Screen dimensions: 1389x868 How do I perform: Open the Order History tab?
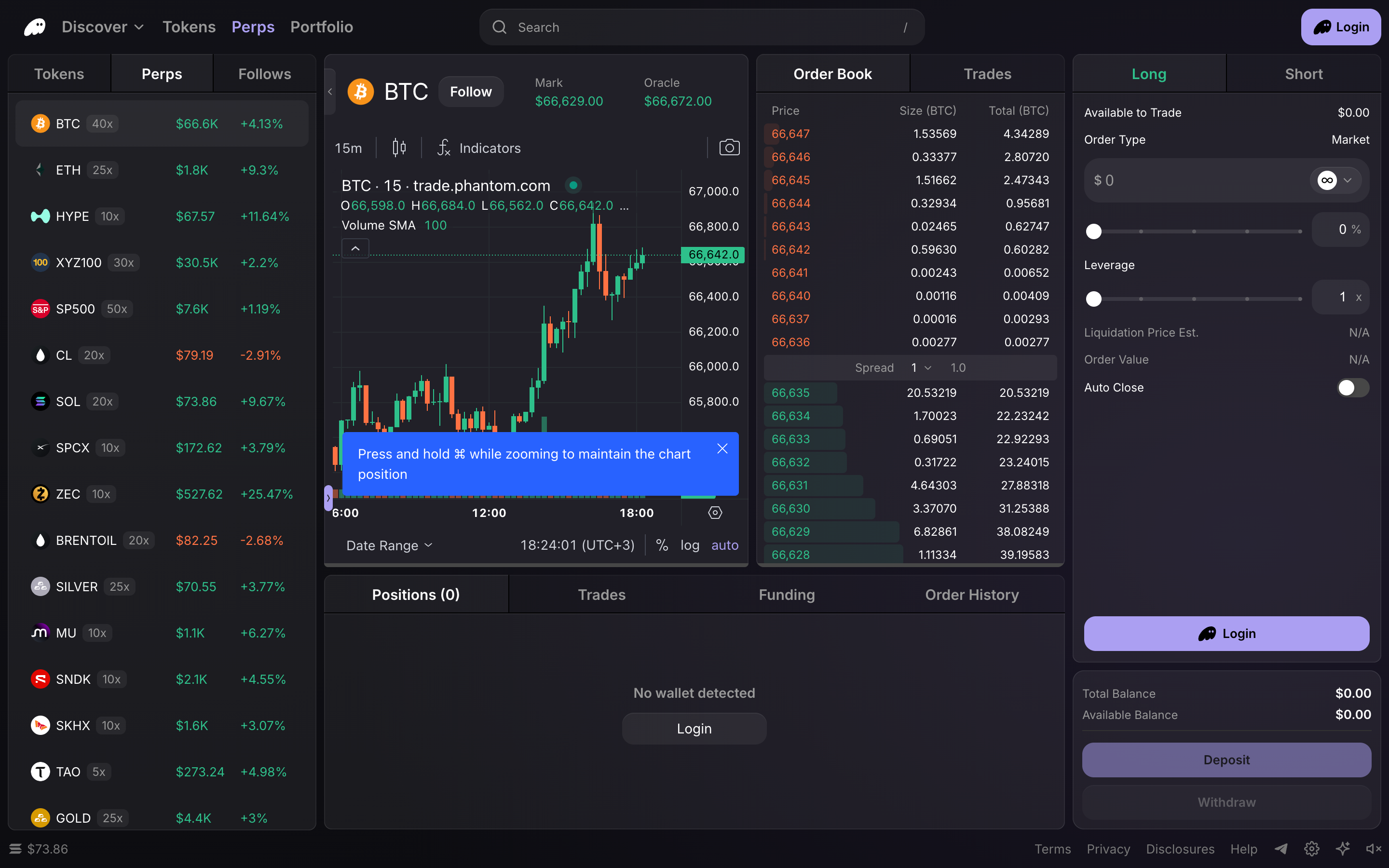point(972,595)
